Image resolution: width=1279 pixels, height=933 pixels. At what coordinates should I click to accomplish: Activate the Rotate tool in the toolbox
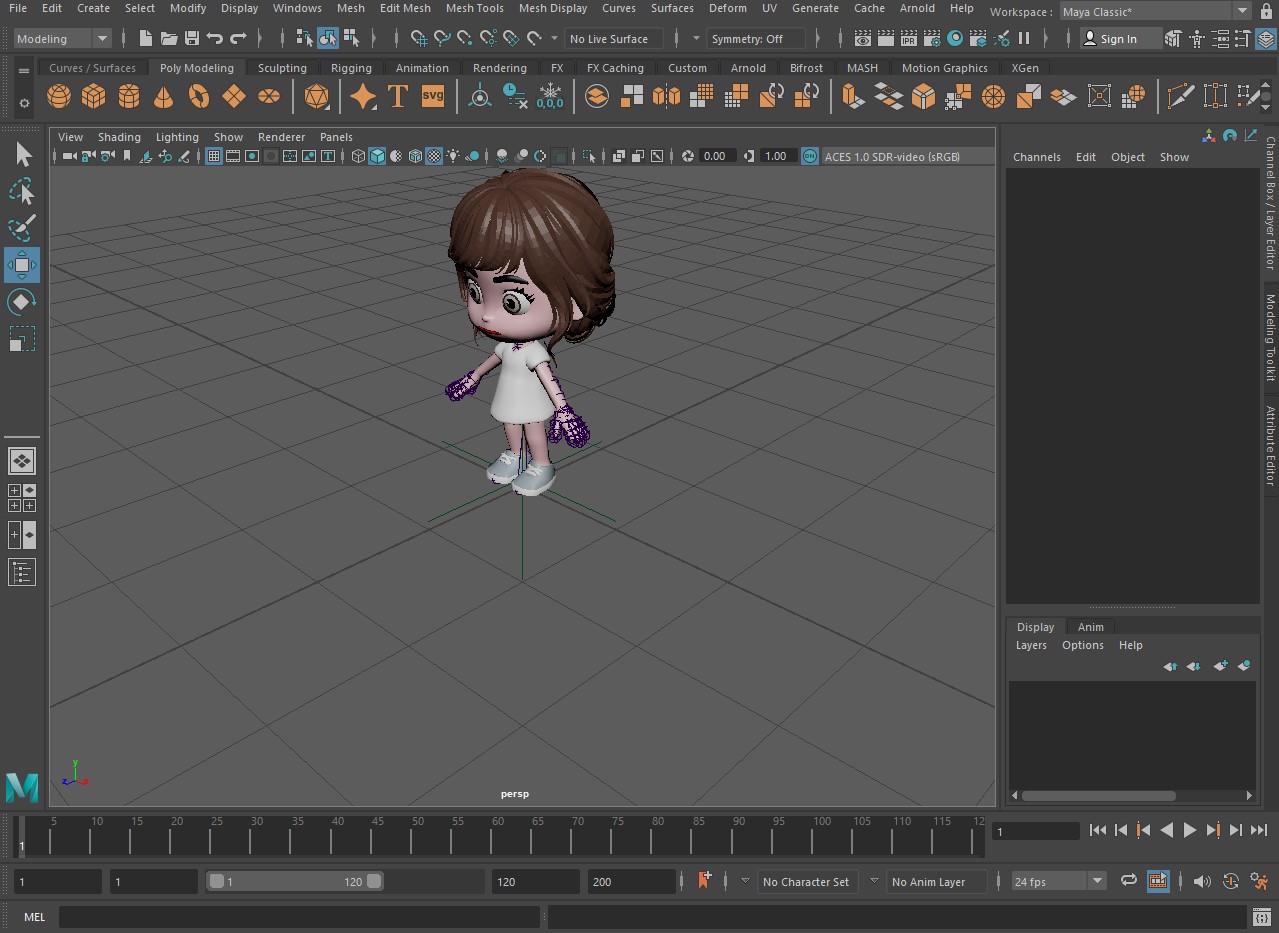pos(22,302)
